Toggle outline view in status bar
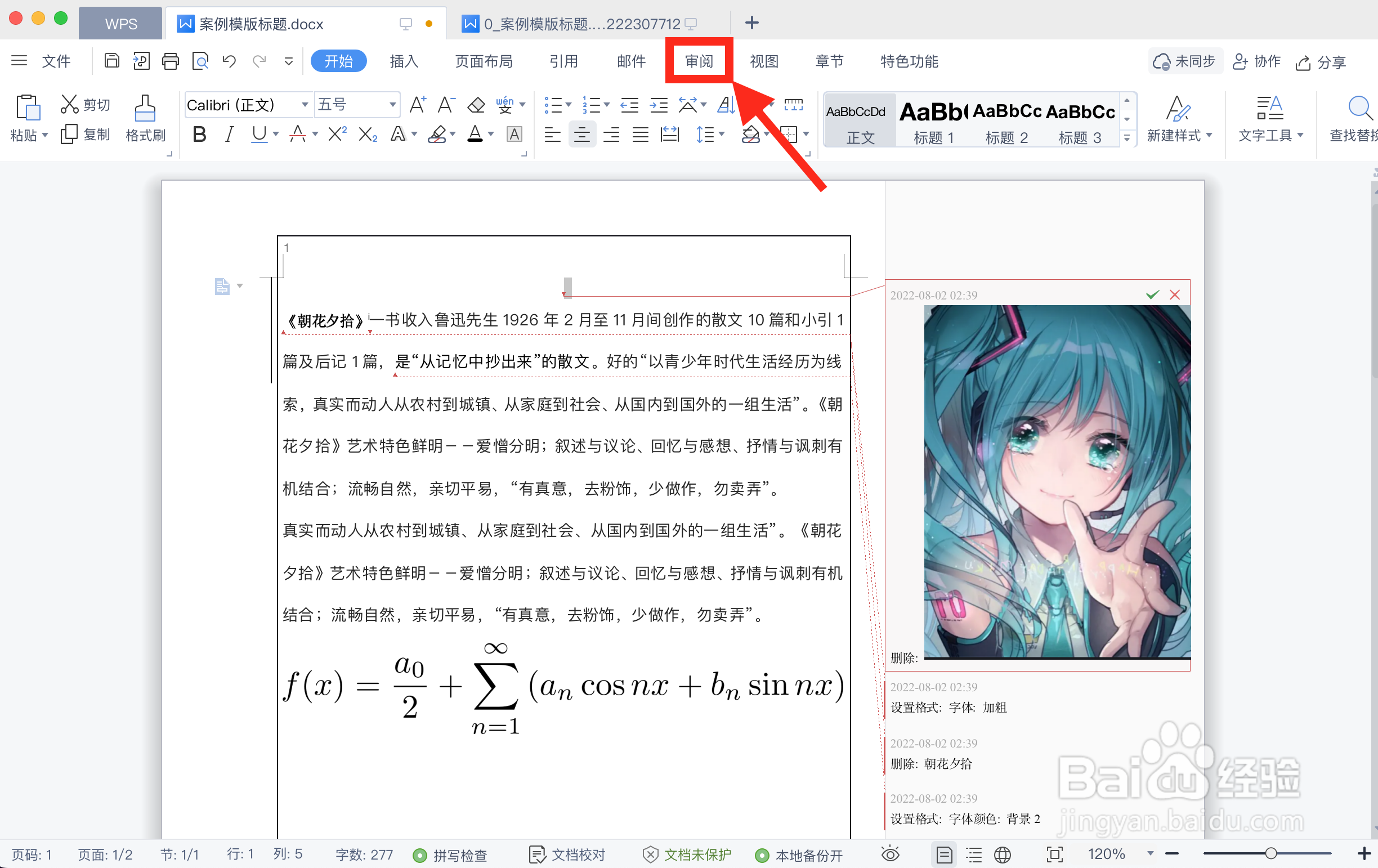The height and width of the screenshot is (868, 1378). (x=973, y=855)
